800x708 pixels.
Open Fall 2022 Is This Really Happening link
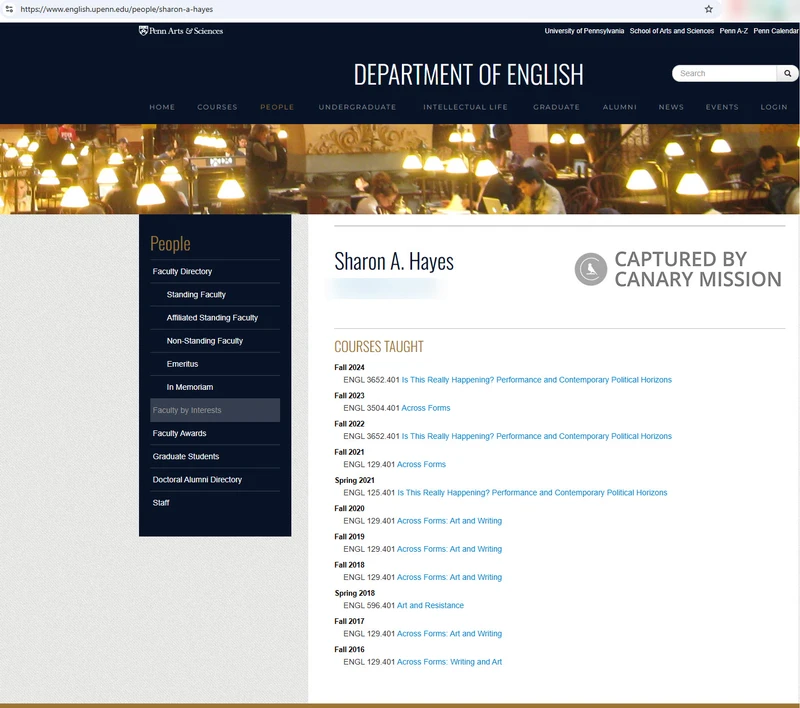[x=537, y=436]
